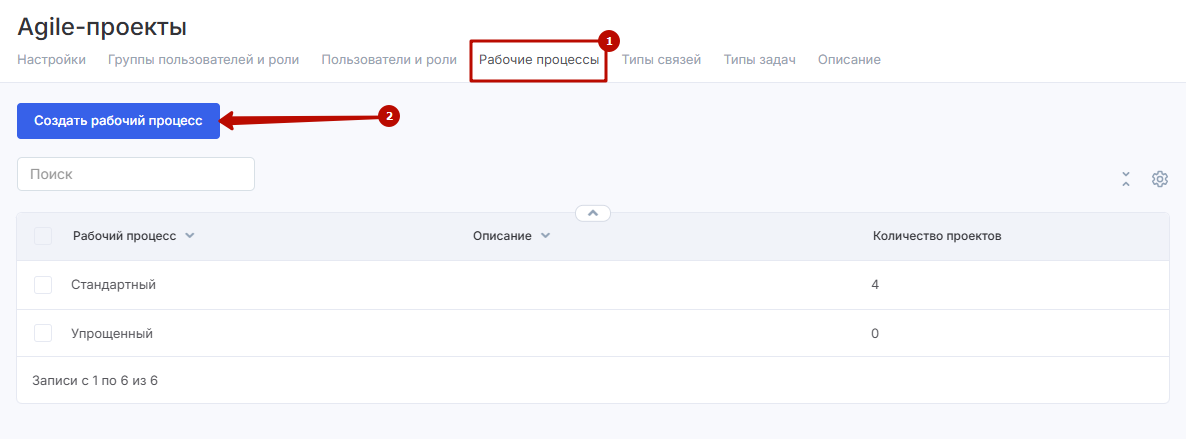Open the Рабочий процесс column dropdown arrow
Screen dimensions: 1186x439
190,236
